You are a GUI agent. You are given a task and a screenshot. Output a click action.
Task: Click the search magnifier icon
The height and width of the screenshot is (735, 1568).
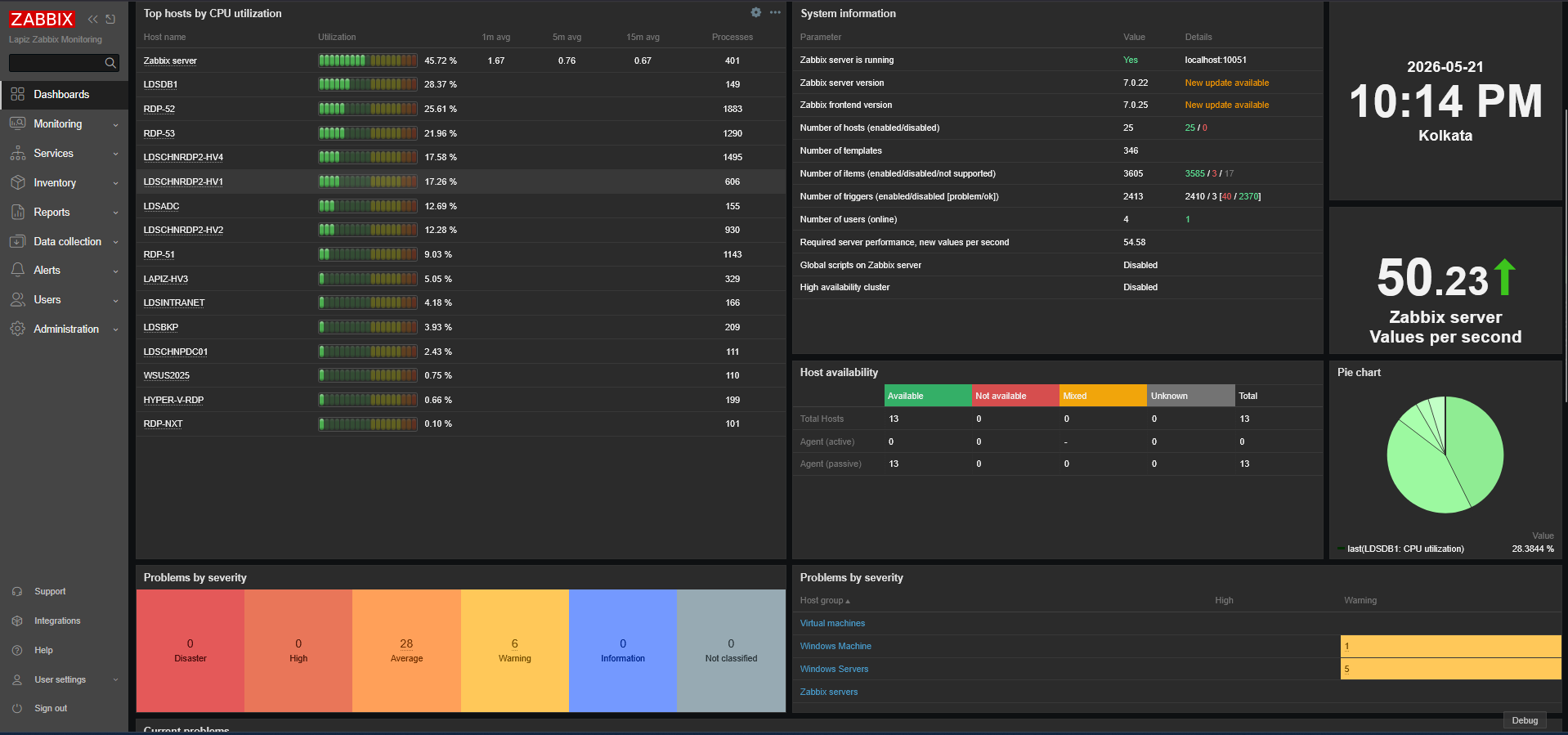tap(110, 63)
